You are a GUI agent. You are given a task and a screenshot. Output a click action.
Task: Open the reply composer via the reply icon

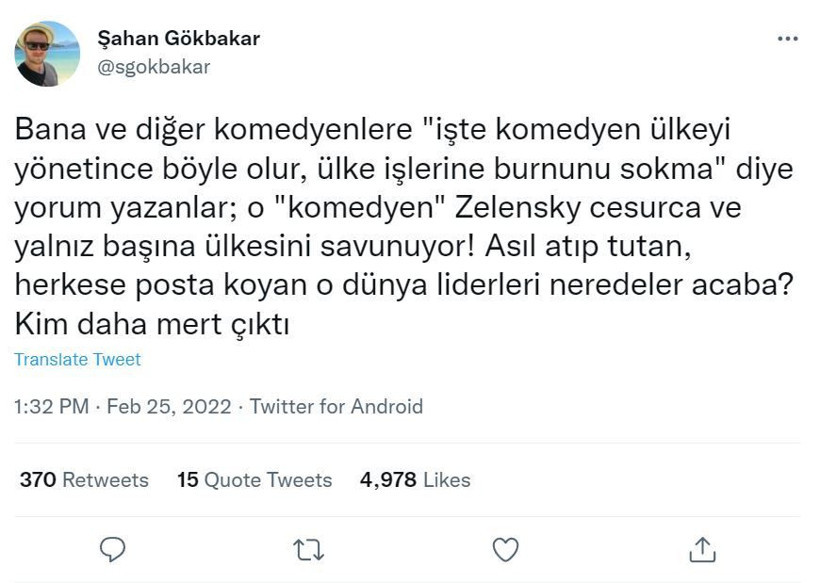click(113, 548)
